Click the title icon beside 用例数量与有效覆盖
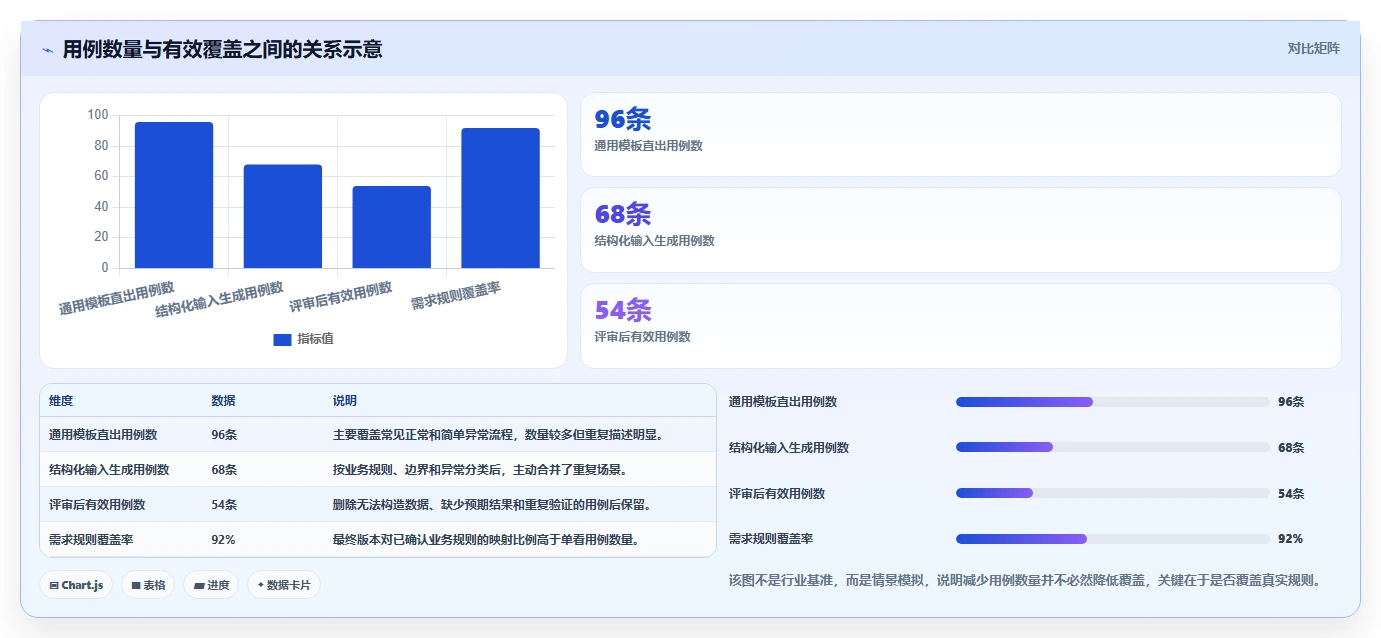The height and width of the screenshot is (638, 1381). pyautogui.click(x=47, y=50)
